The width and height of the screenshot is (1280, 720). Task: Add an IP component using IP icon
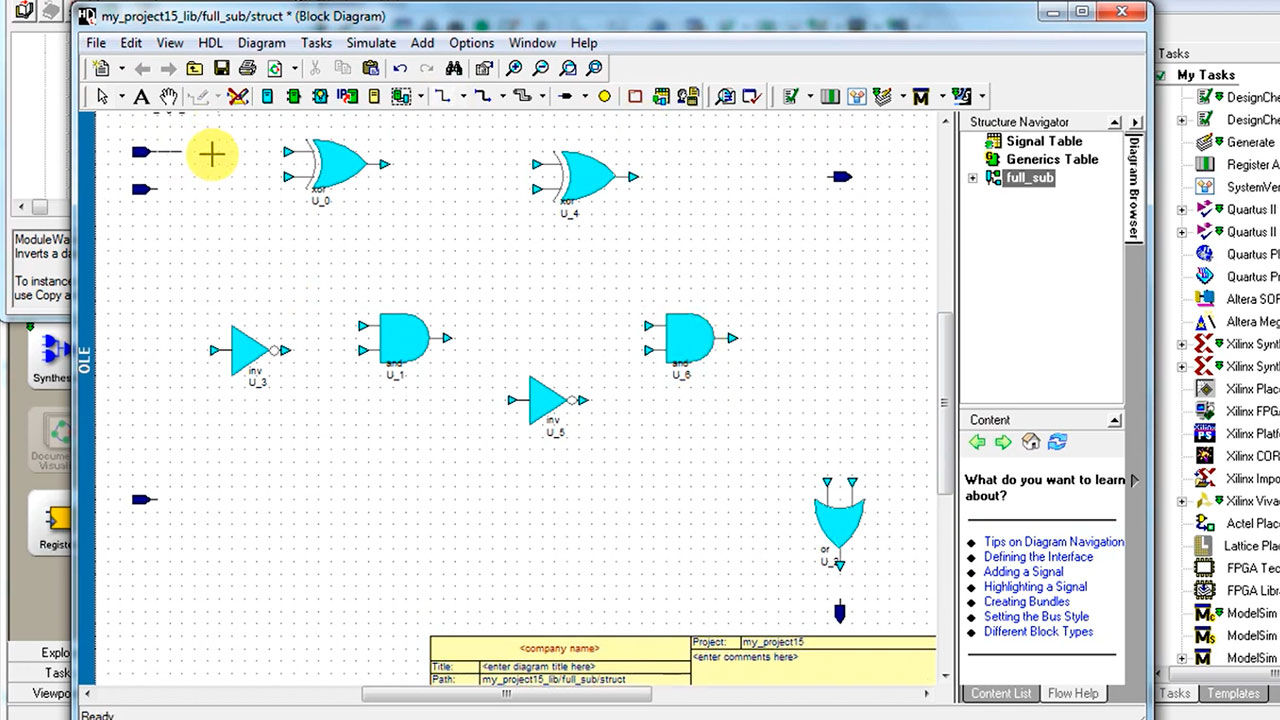tap(347, 97)
